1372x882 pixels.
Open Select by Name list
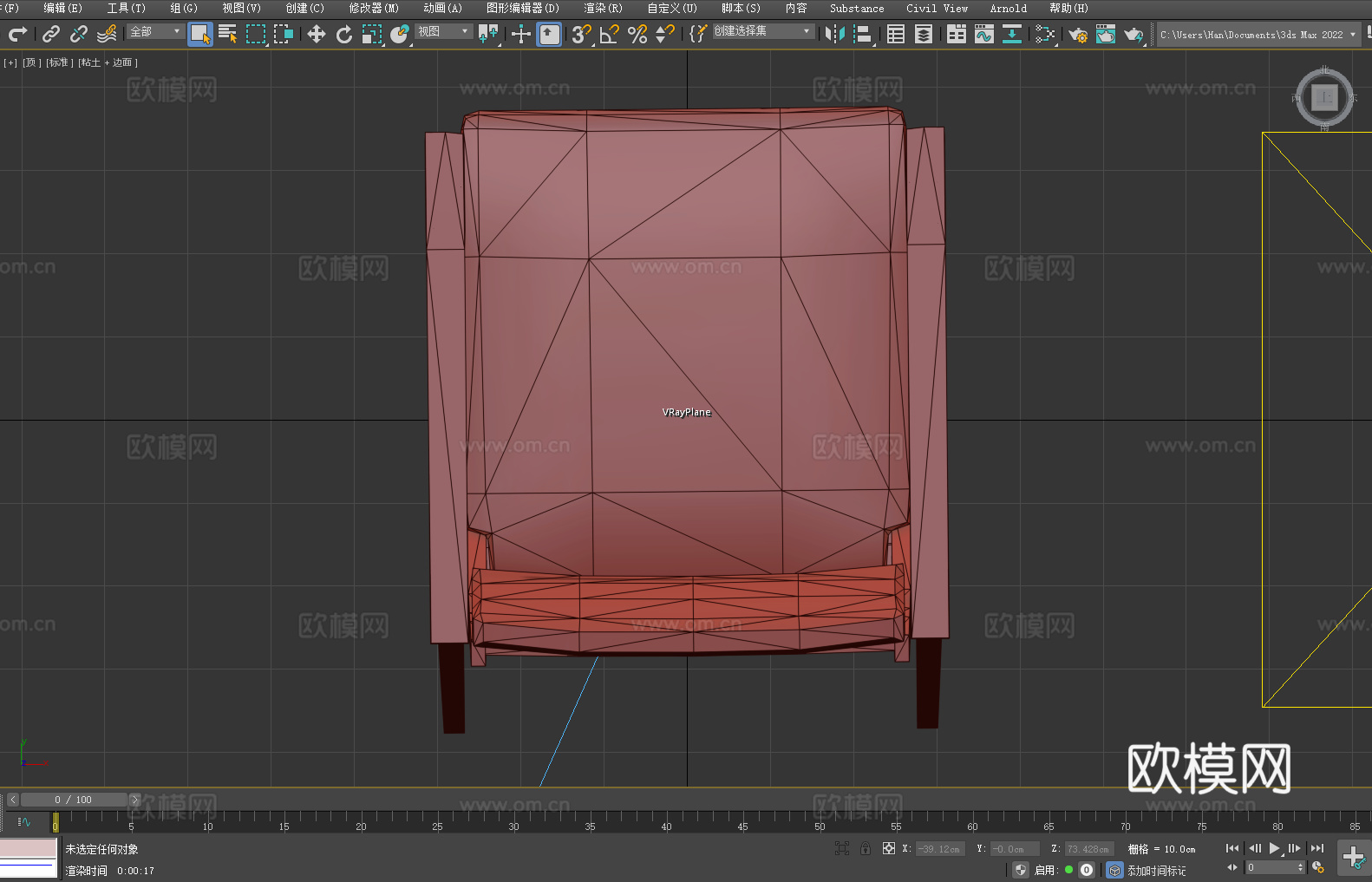pos(228,34)
